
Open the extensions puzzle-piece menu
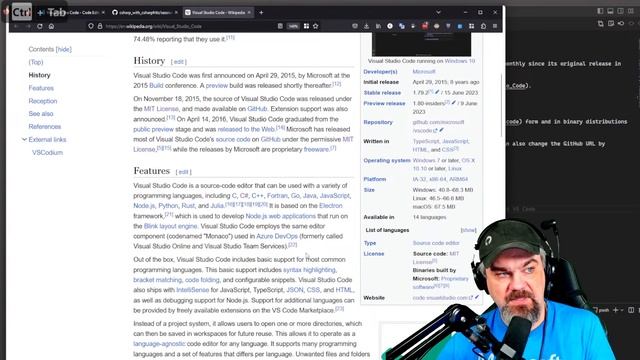point(483,26)
